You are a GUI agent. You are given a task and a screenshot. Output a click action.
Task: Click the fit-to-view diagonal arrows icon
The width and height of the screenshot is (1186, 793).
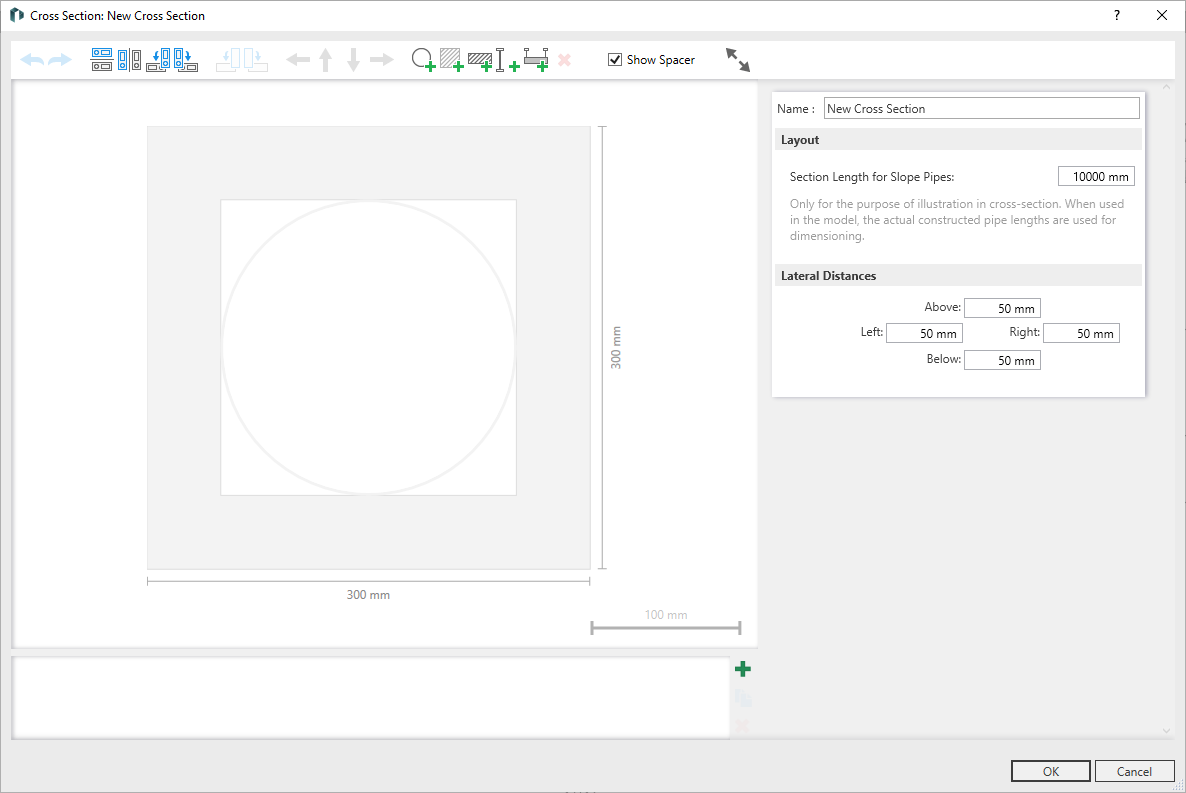[737, 60]
